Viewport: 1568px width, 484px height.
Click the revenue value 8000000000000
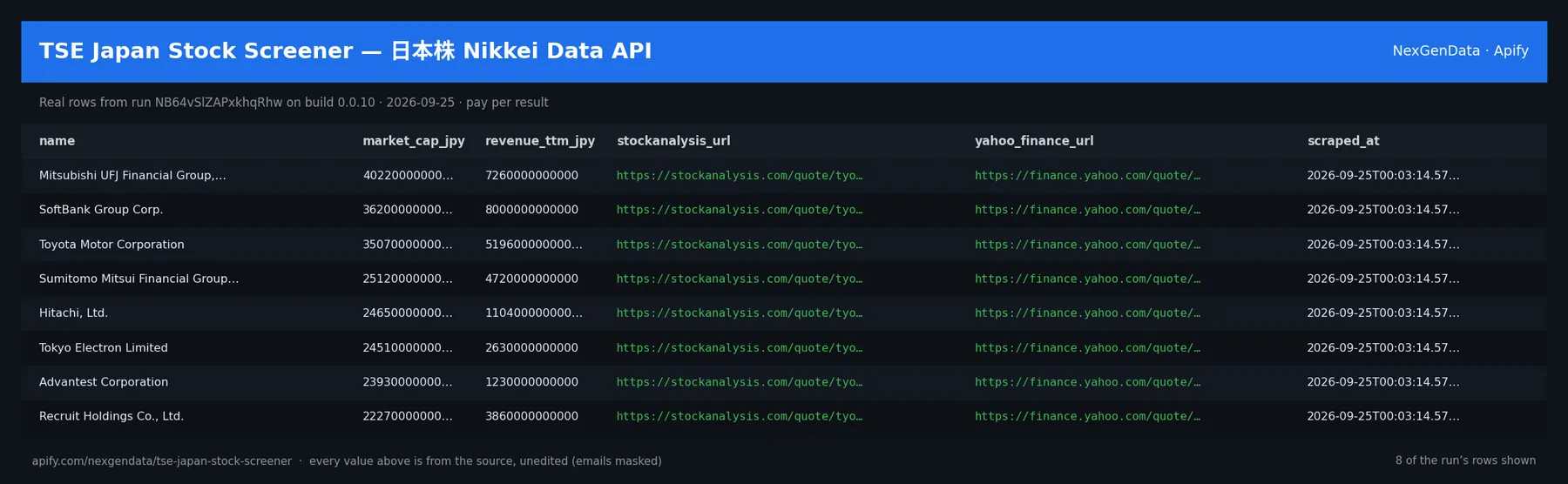click(531, 210)
